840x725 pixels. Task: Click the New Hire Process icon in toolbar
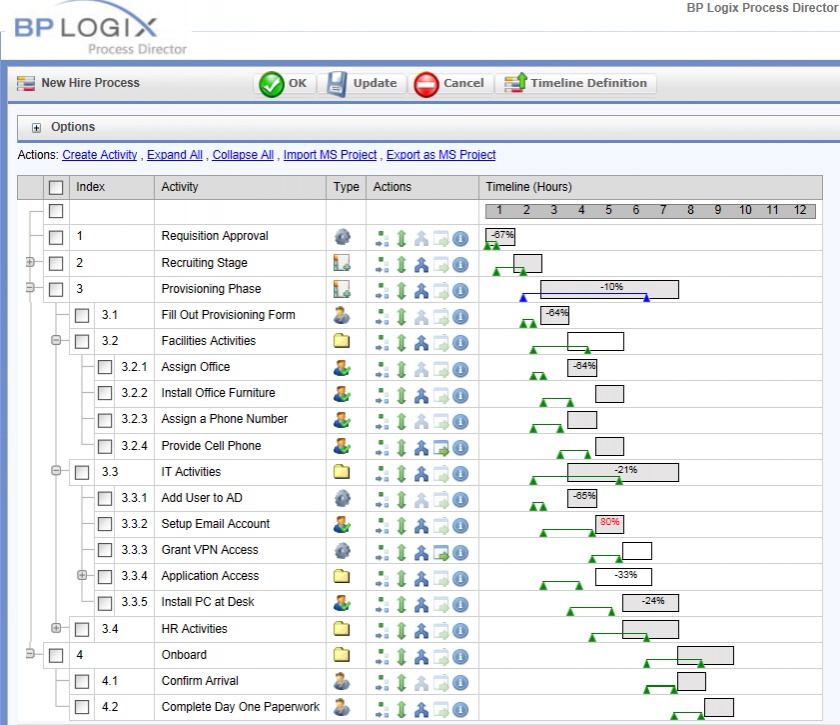point(26,83)
